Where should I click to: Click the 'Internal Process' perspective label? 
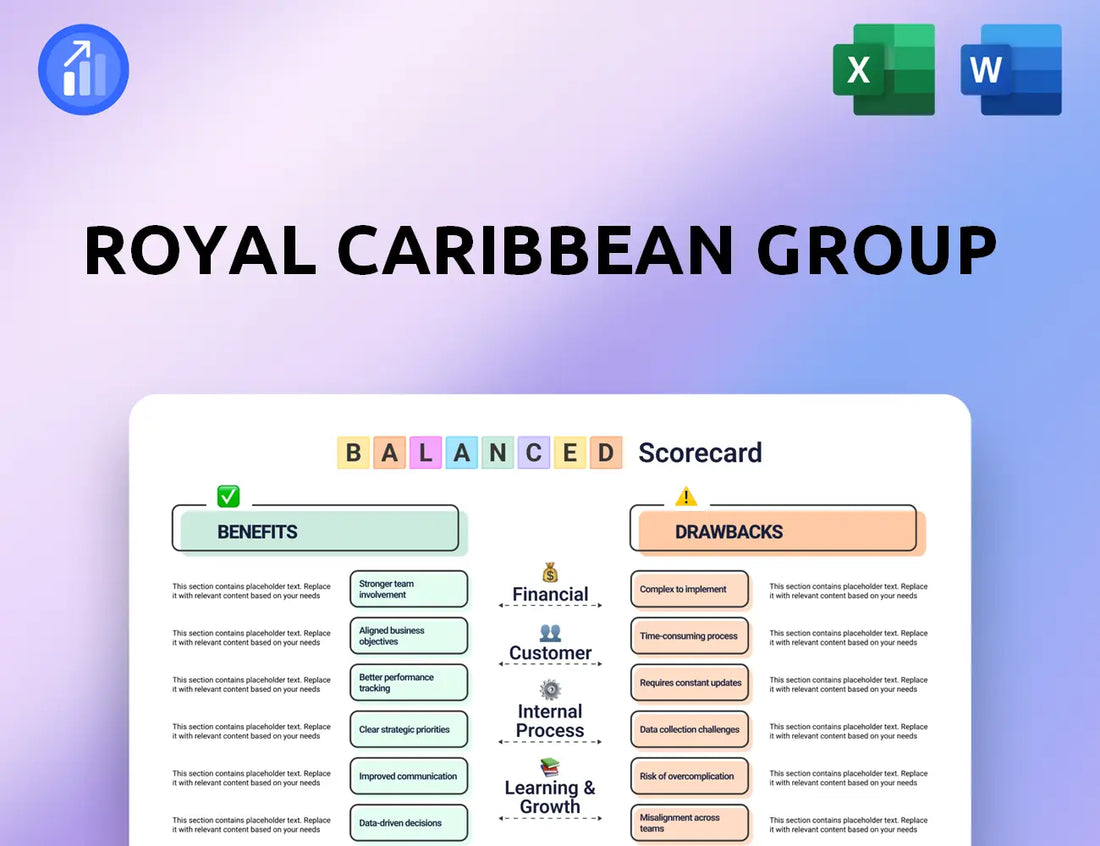(550, 721)
